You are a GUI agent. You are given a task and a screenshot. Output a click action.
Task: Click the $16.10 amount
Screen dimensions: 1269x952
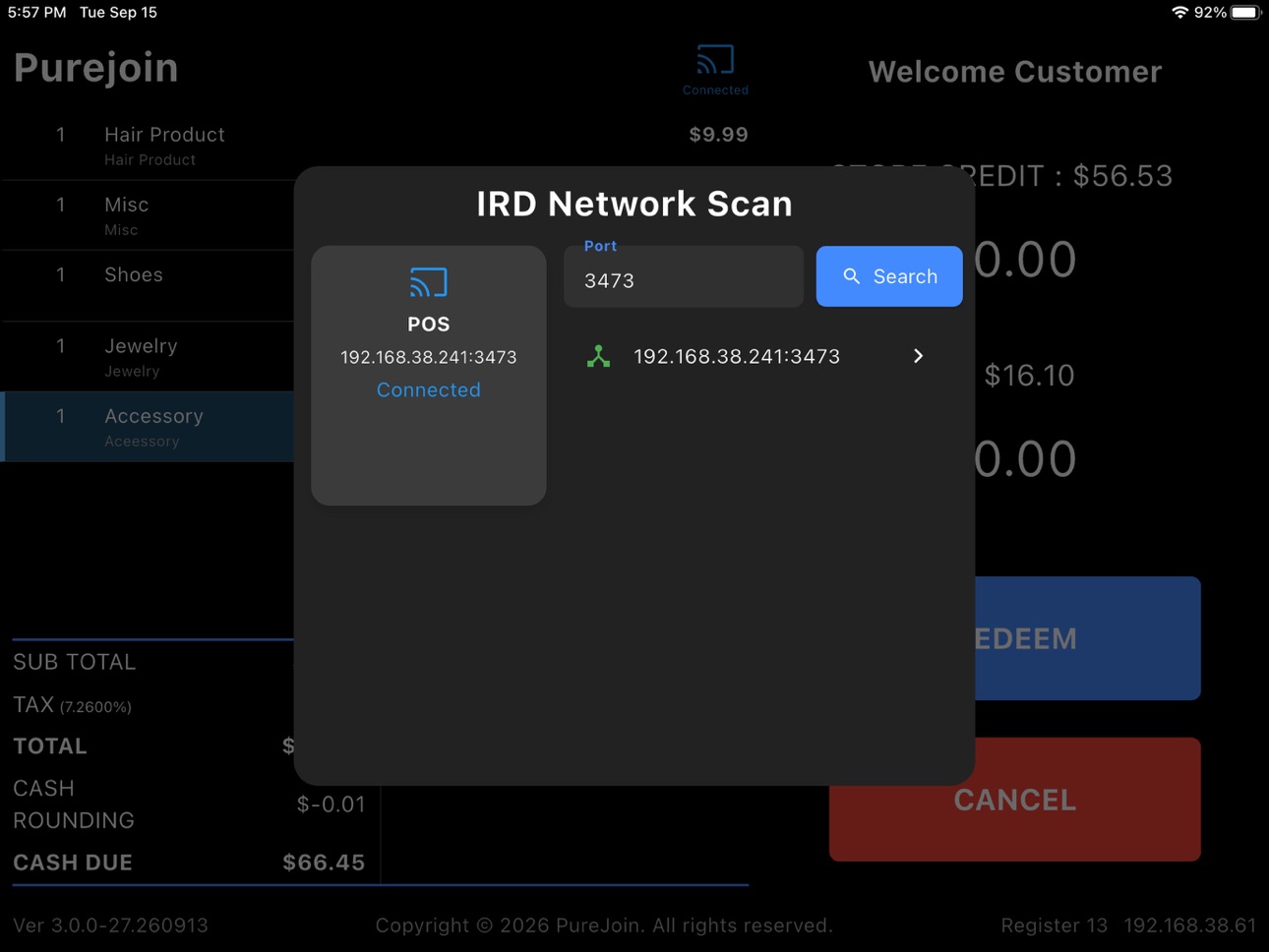tap(1029, 375)
